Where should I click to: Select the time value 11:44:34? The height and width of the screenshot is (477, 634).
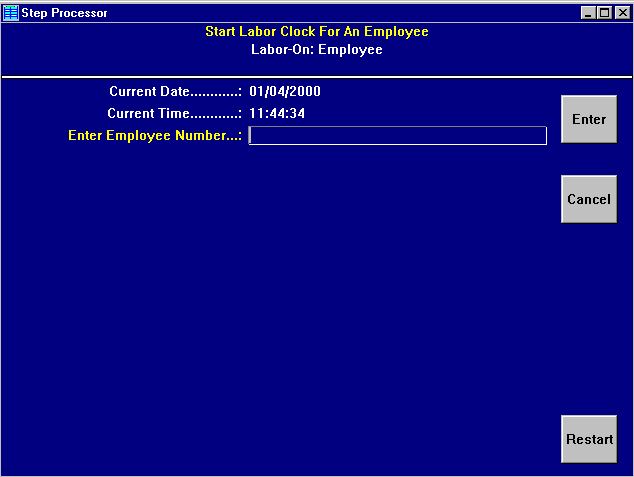click(277, 114)
